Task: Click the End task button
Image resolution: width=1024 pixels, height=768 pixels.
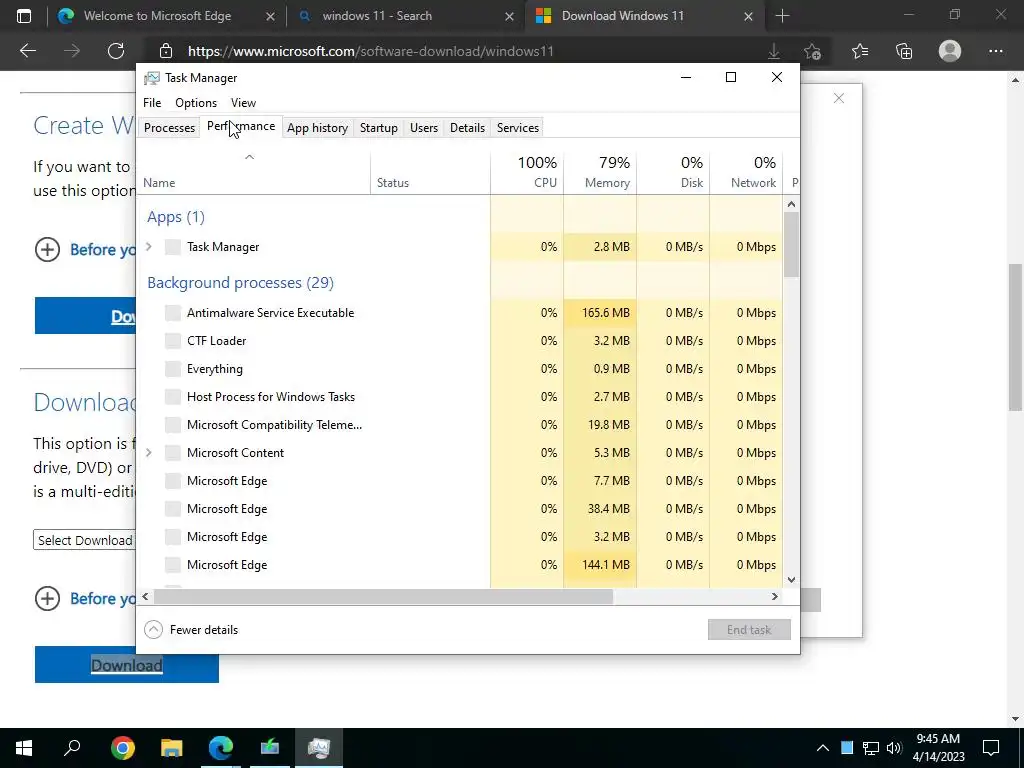Action: click(749, 630)
